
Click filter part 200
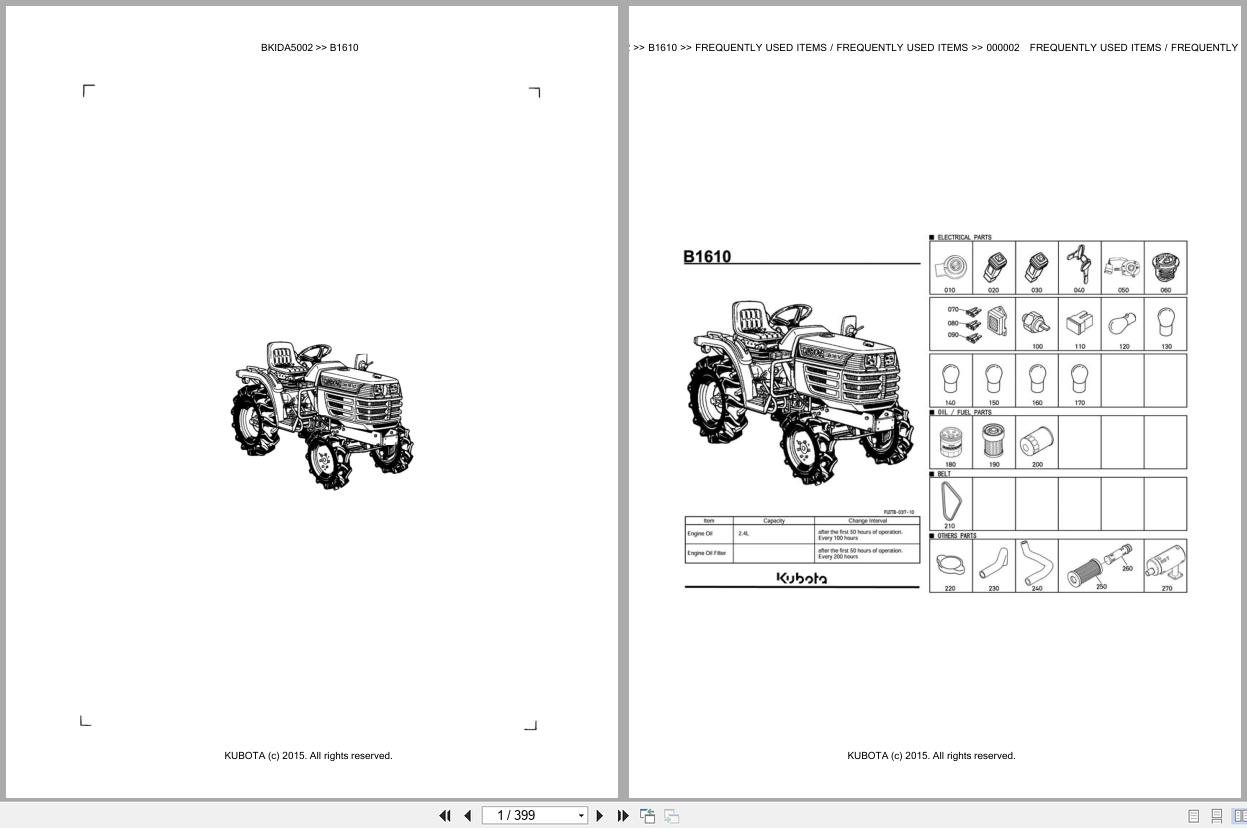point(1037,442)
